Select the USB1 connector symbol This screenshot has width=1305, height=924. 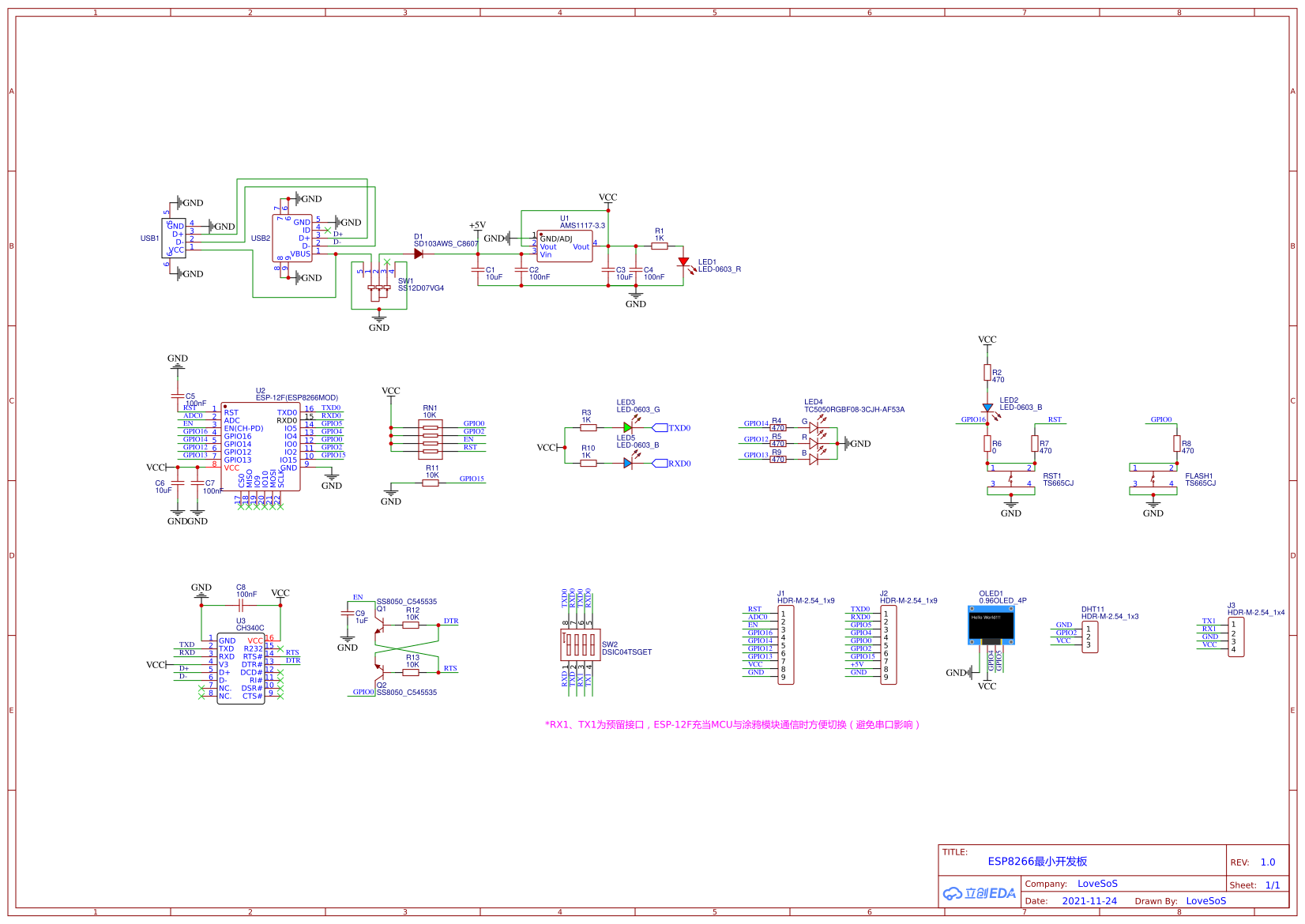pos(174,238)
